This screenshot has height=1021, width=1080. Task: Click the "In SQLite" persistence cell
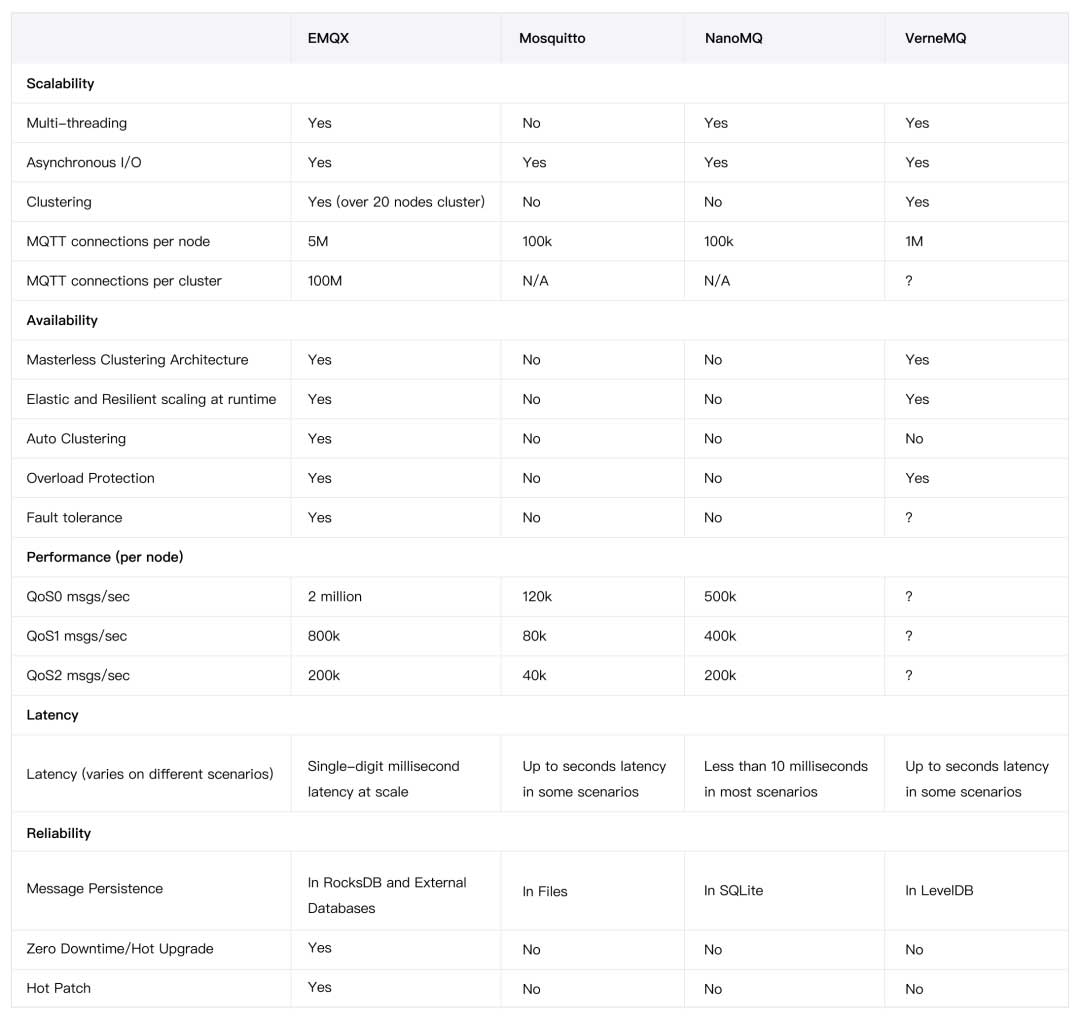pyautogui.click(x=733, y=890)
